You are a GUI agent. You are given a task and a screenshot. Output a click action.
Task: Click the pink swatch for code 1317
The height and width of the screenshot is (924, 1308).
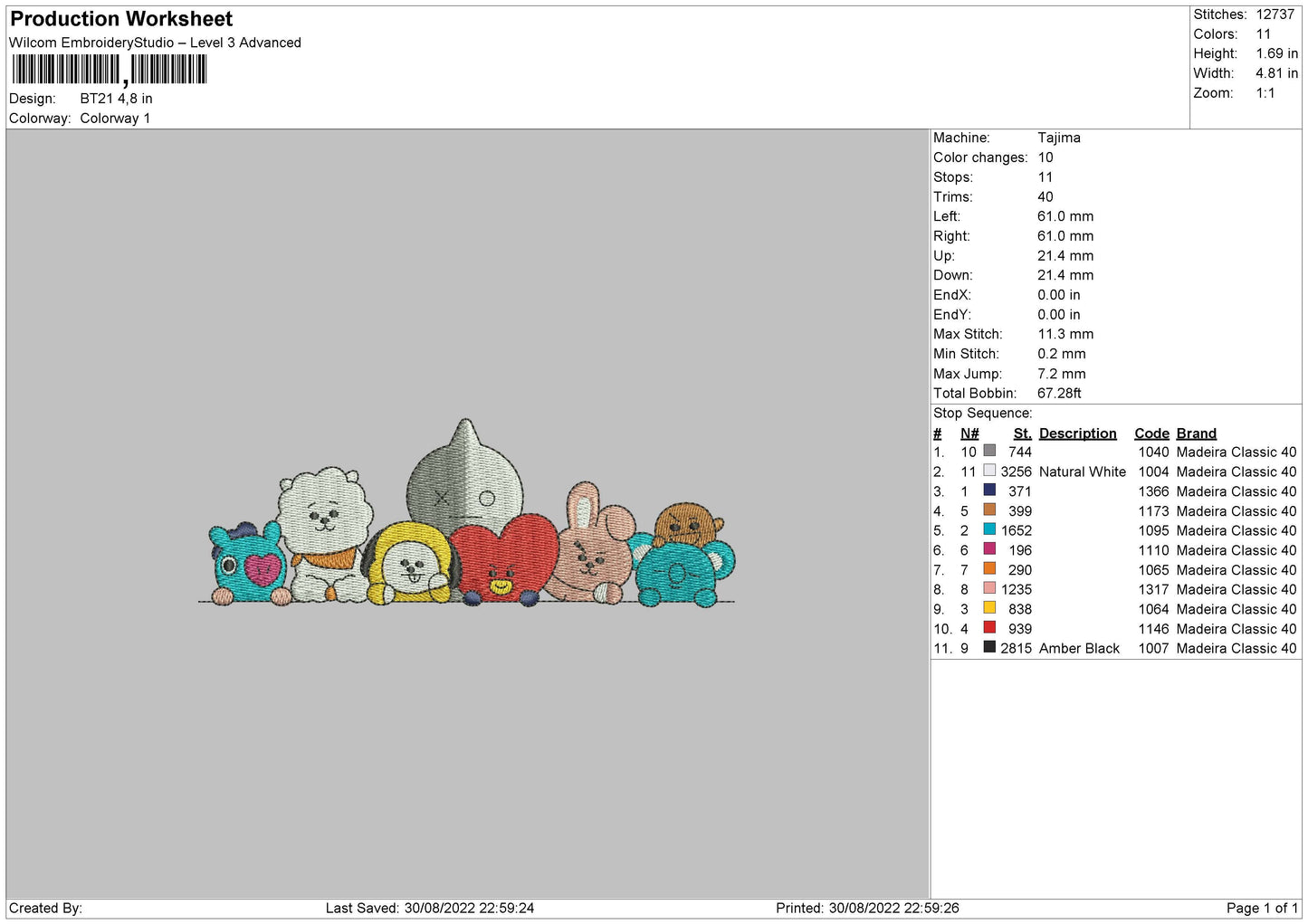(989, 588)
